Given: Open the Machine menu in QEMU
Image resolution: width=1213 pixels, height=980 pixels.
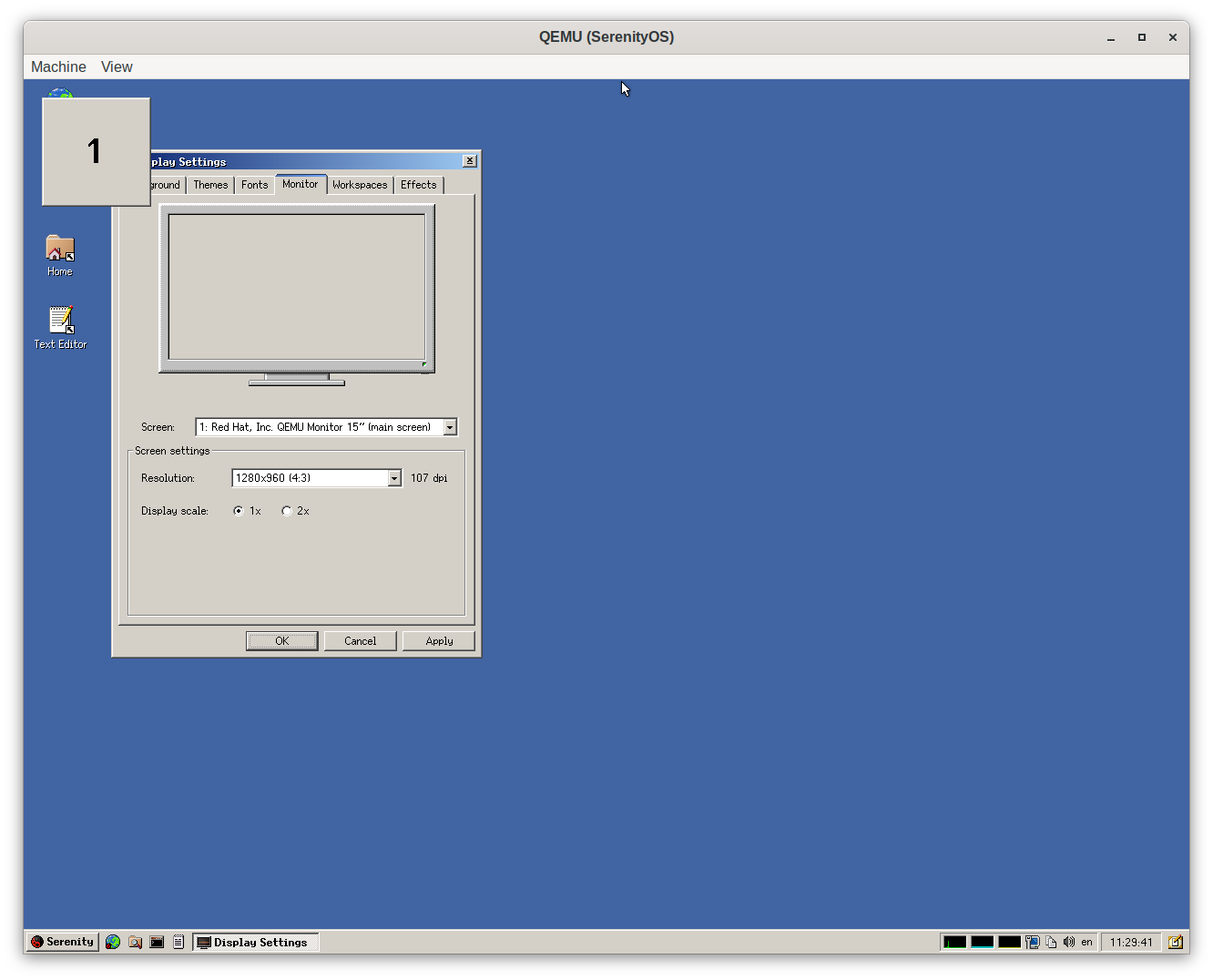Looking at the screenshot, I should (58, 66).
